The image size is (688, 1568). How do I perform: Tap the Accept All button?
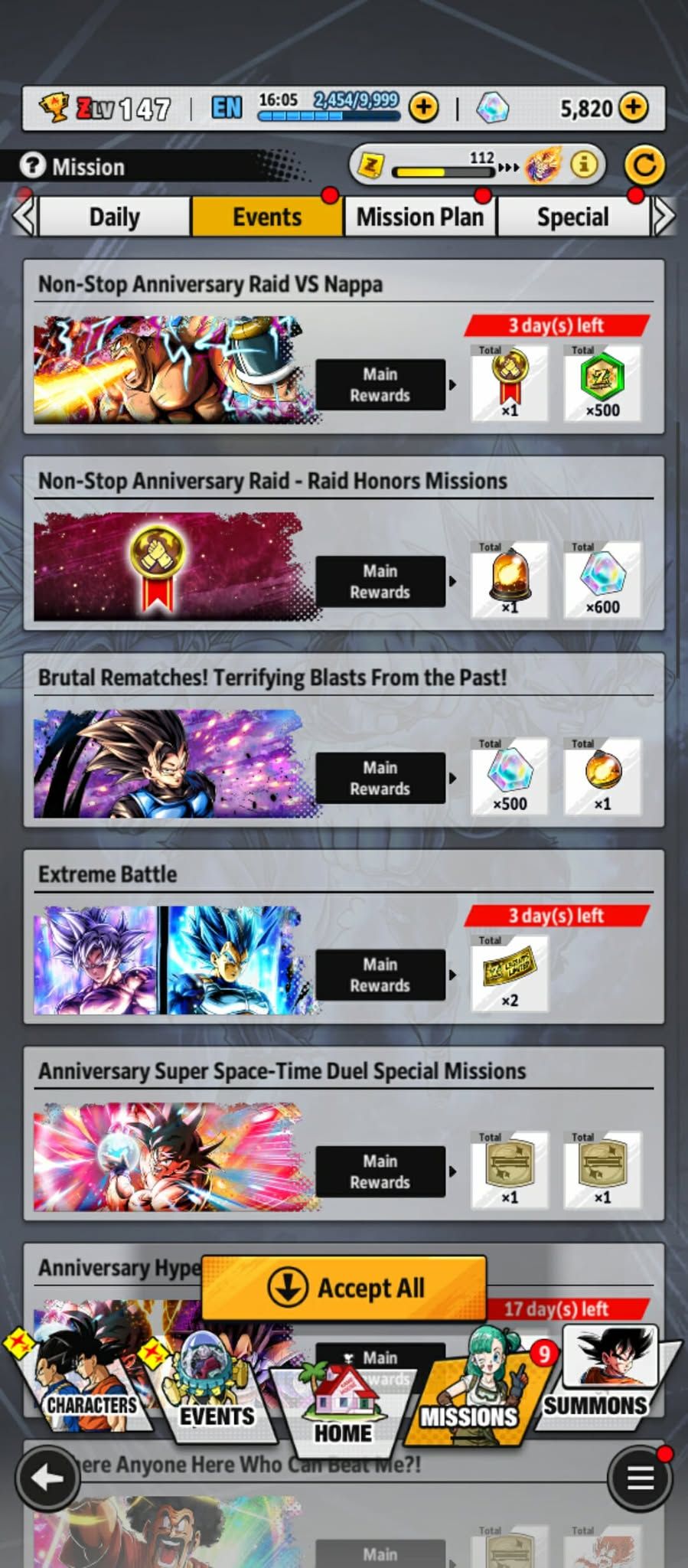click(344, 1288)
